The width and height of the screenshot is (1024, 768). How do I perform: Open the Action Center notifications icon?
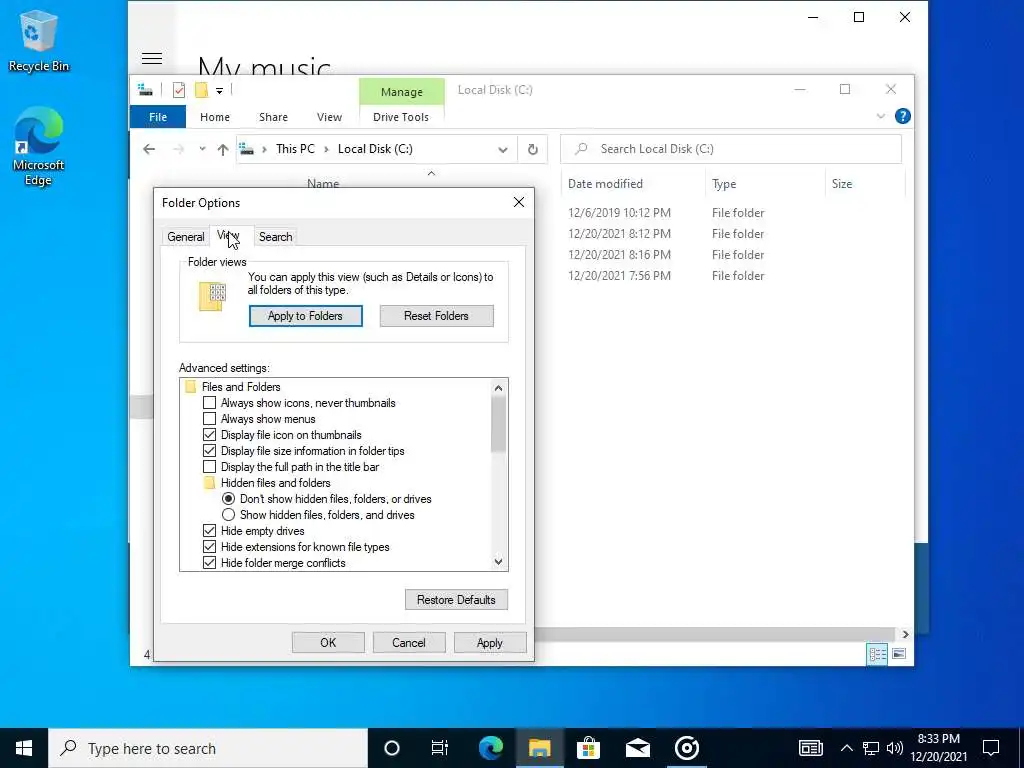[991, 748]
